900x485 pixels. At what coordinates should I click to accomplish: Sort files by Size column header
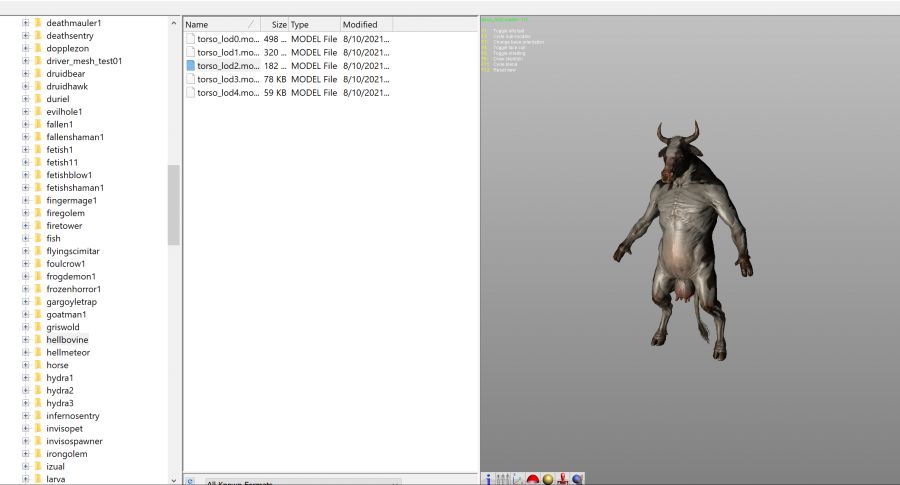[274, 24]
